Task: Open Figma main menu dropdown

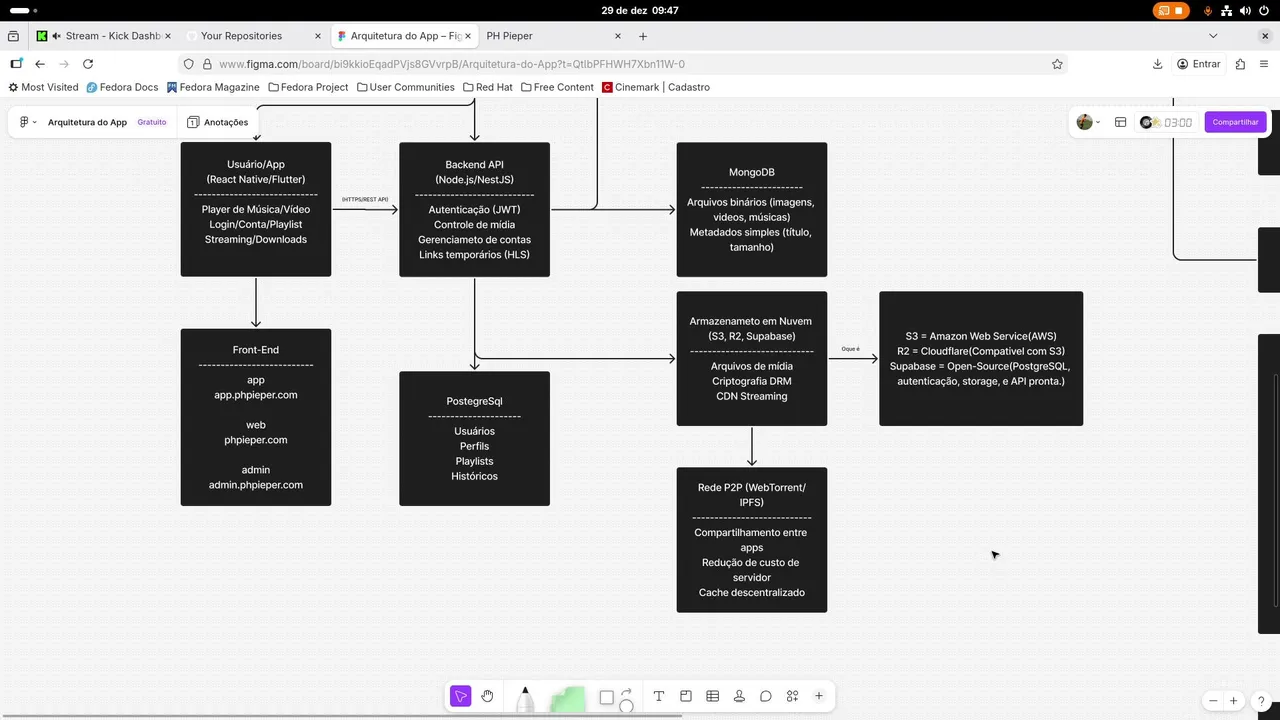Action: point(28,122)
